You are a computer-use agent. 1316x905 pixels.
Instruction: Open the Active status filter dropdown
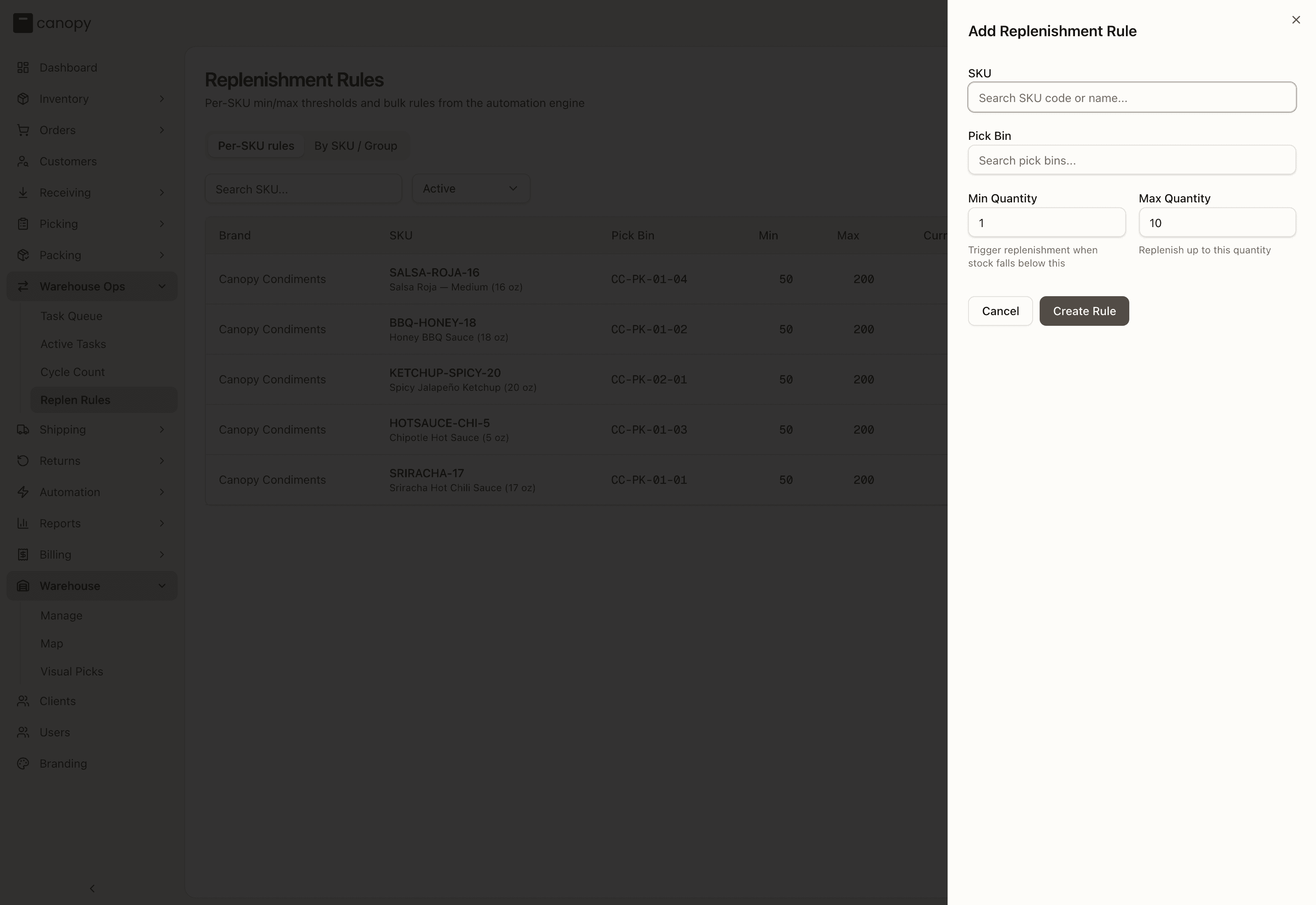tap(470, 188)
